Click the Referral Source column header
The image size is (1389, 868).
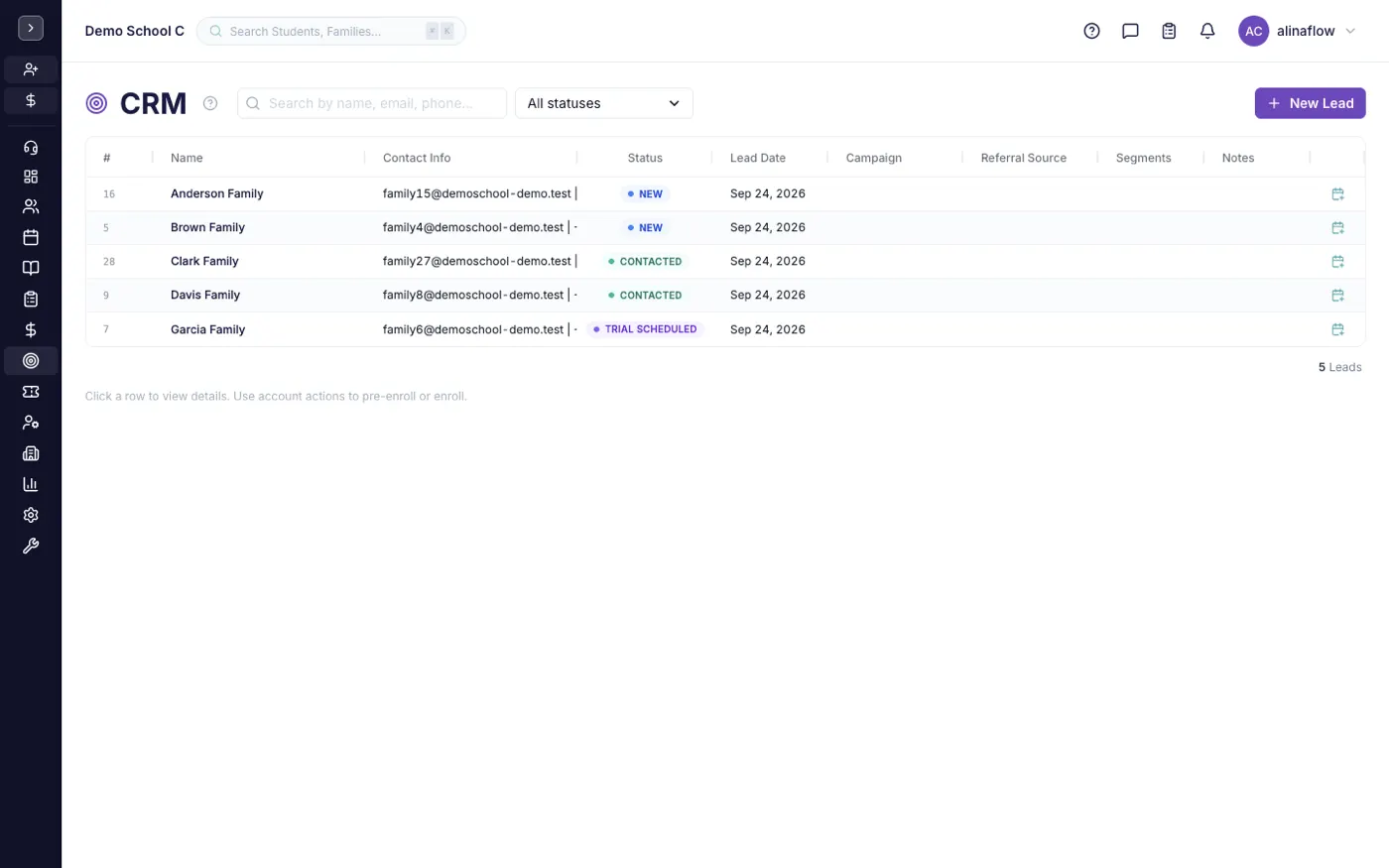click(x=1024, y=158)
